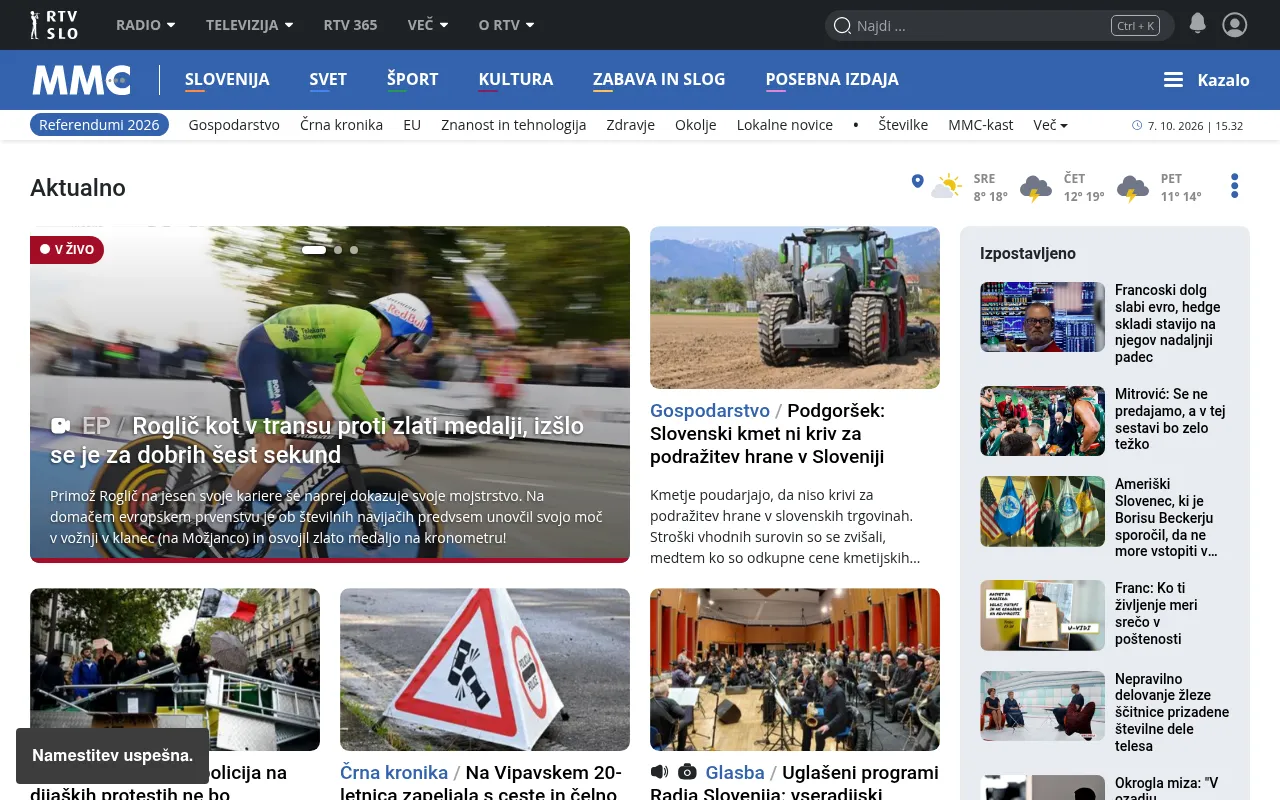Click the Najdi search field

tap(1000, 26)
